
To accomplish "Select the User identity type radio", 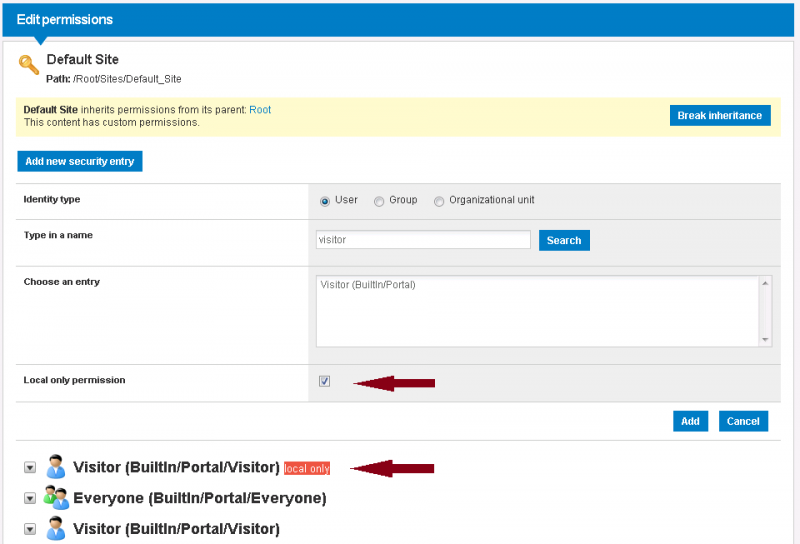I will point(325,201).
